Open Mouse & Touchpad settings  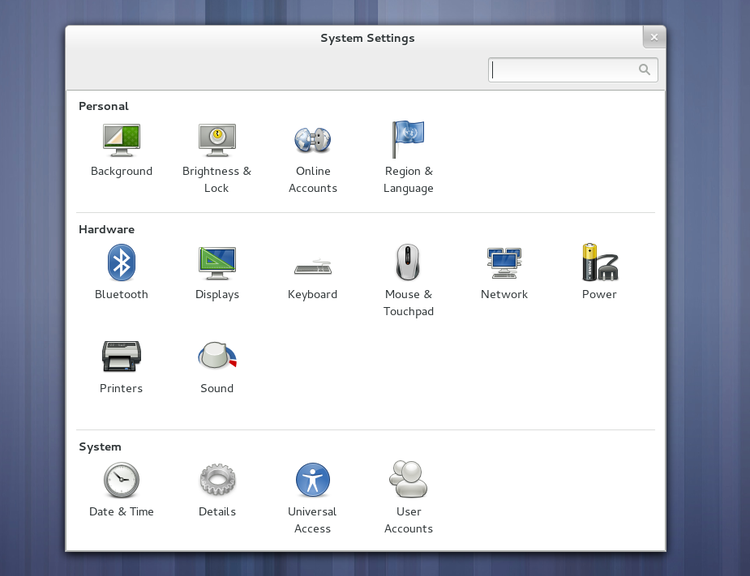click(x=408, y=264)
